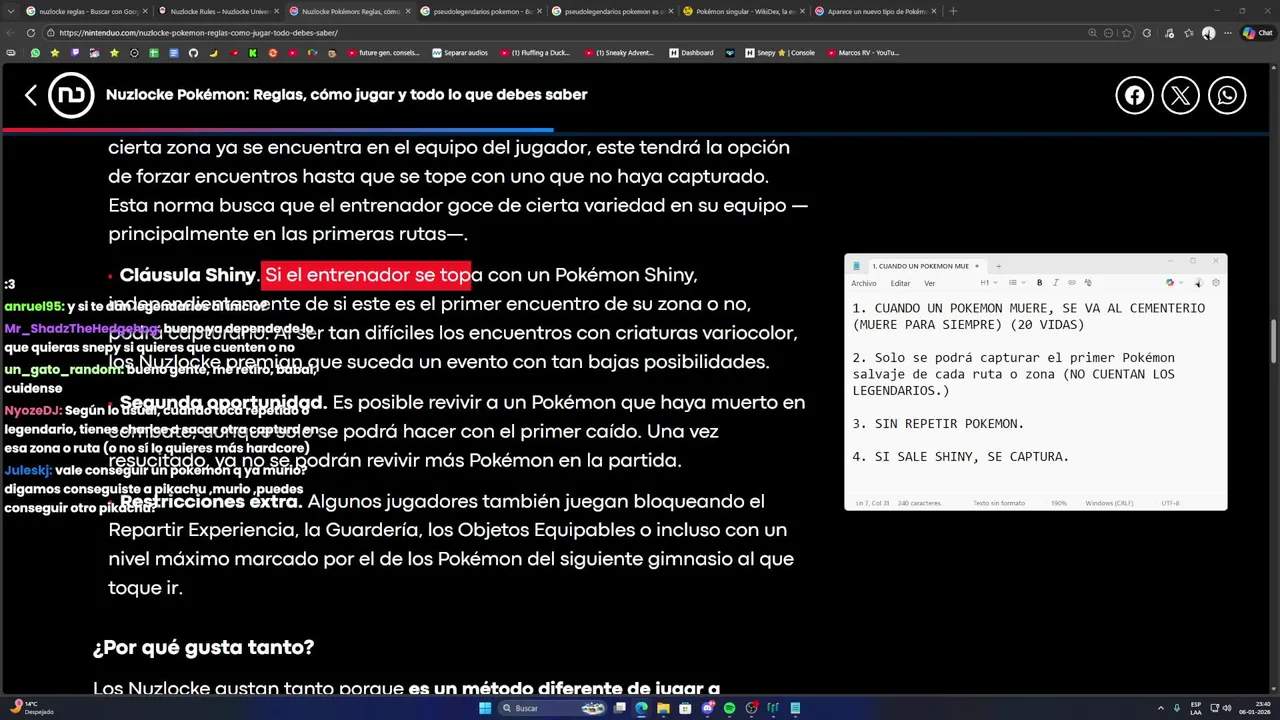
Task: Share the article on WhatsApp
Action: [1227, 95]
